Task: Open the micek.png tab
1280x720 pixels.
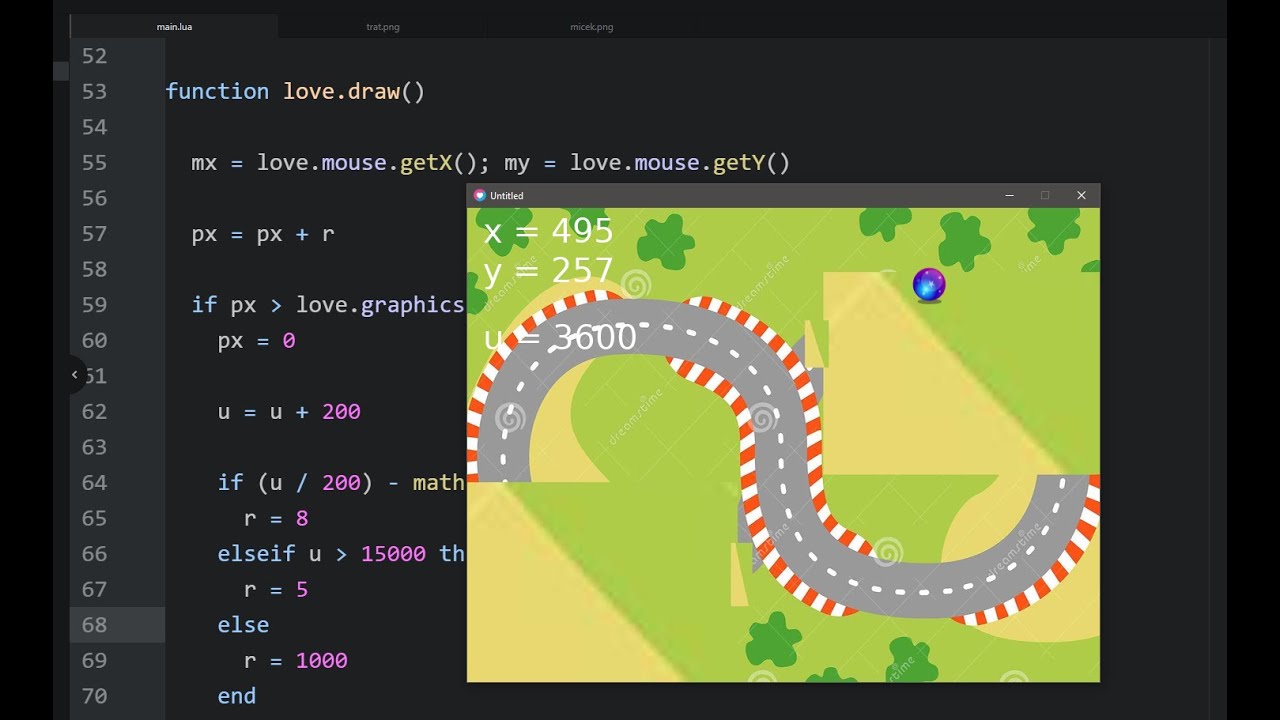Action: [x=592, y=27]
